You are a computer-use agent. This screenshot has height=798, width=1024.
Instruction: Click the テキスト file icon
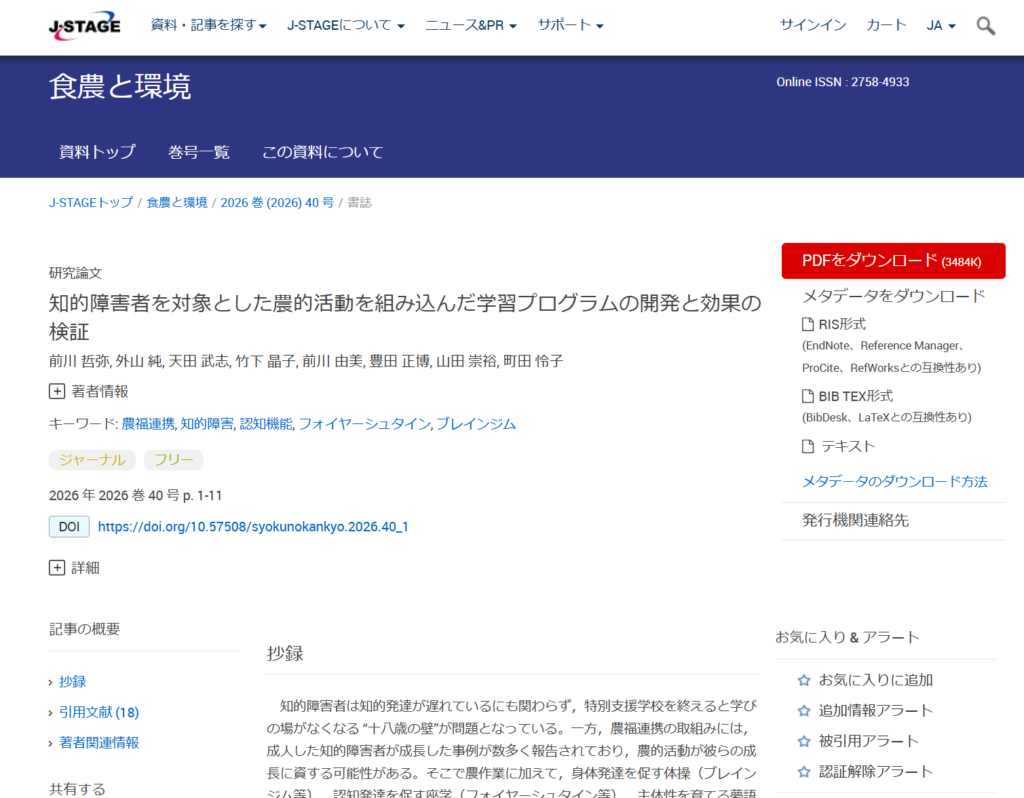click(x=808, y=446)
